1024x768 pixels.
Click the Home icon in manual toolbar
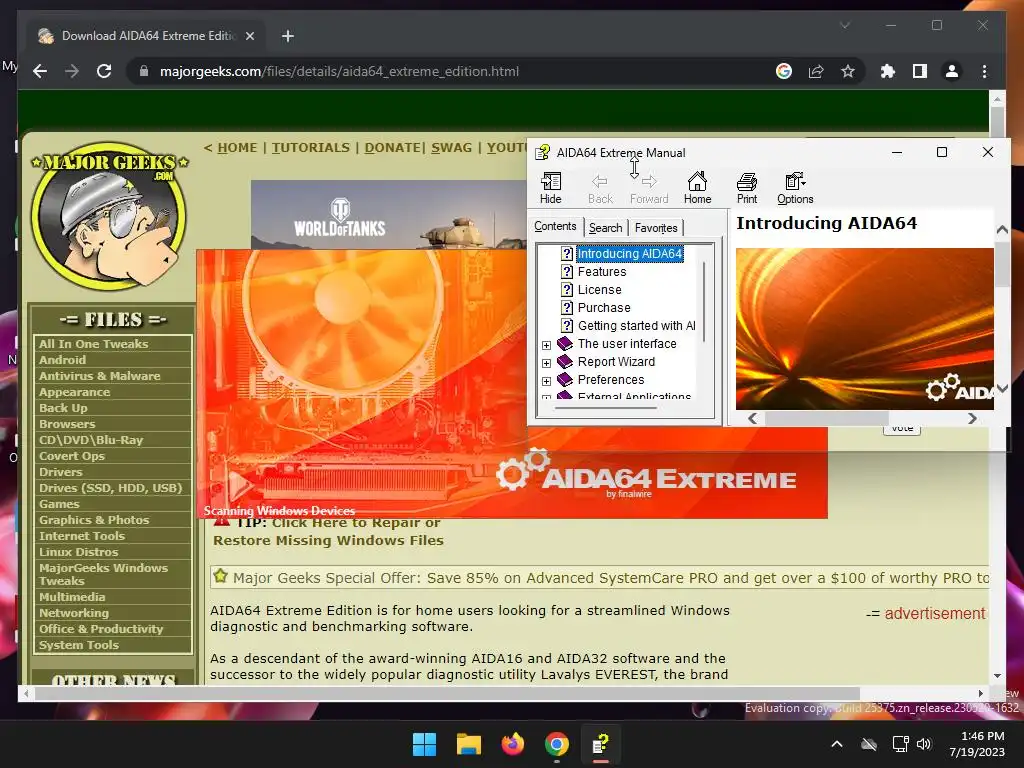[697, 188]
